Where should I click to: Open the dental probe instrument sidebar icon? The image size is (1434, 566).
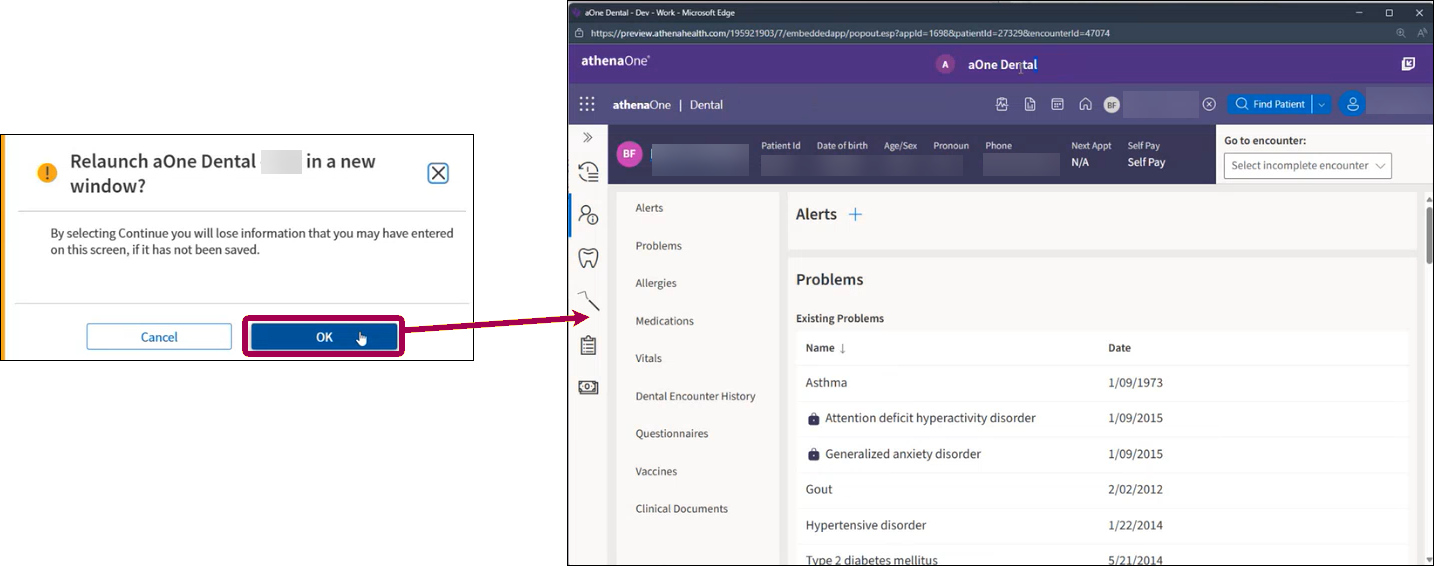coord(588,300)
